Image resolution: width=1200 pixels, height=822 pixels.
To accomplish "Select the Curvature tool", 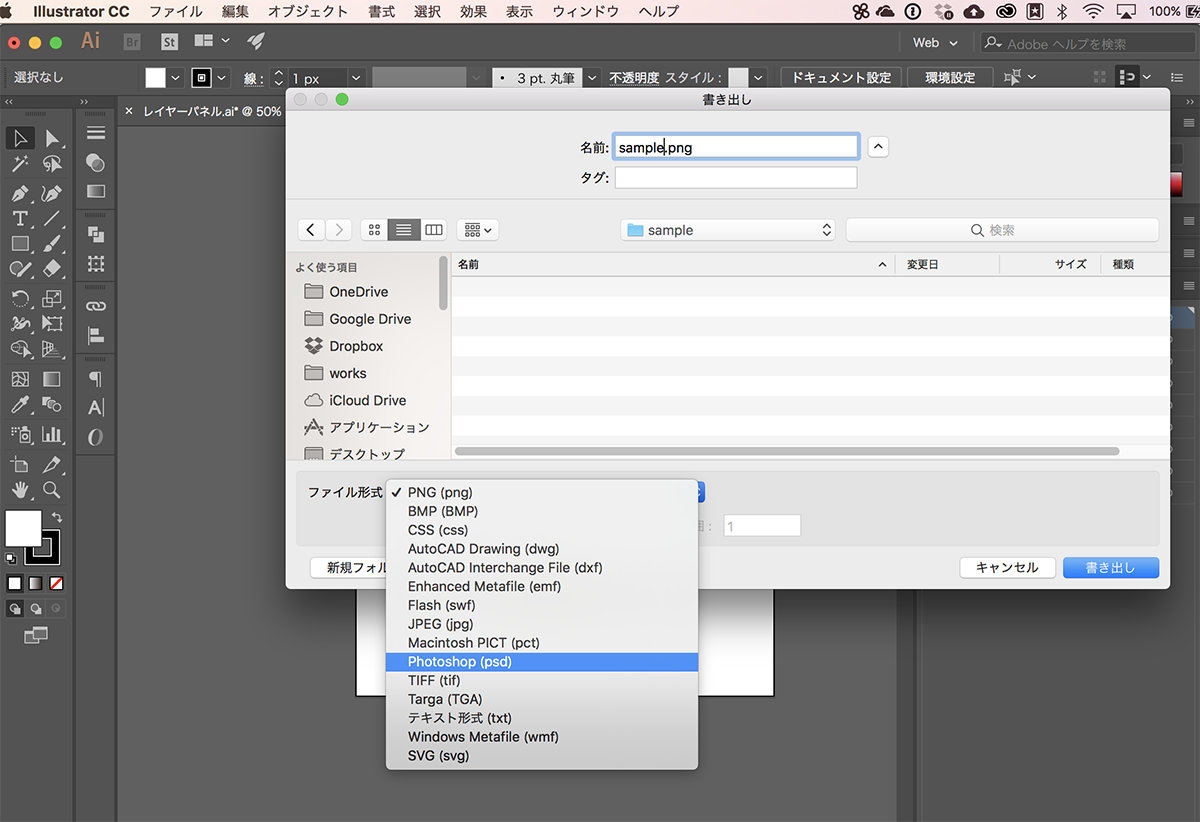I will (52, 192).
